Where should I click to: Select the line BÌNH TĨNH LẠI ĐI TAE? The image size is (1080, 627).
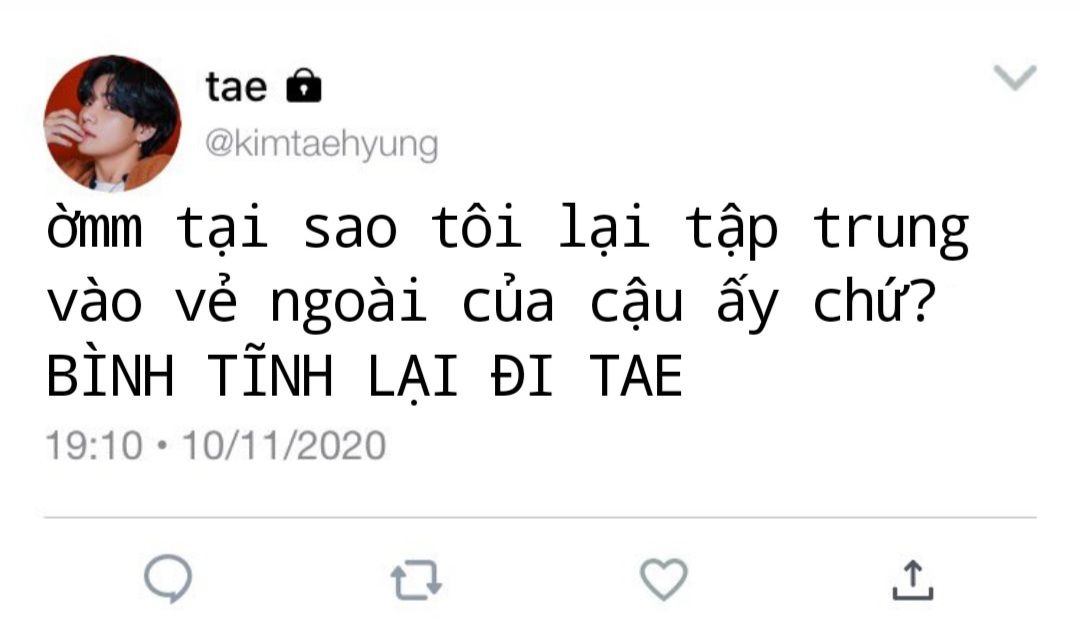[x=364, y=375]
